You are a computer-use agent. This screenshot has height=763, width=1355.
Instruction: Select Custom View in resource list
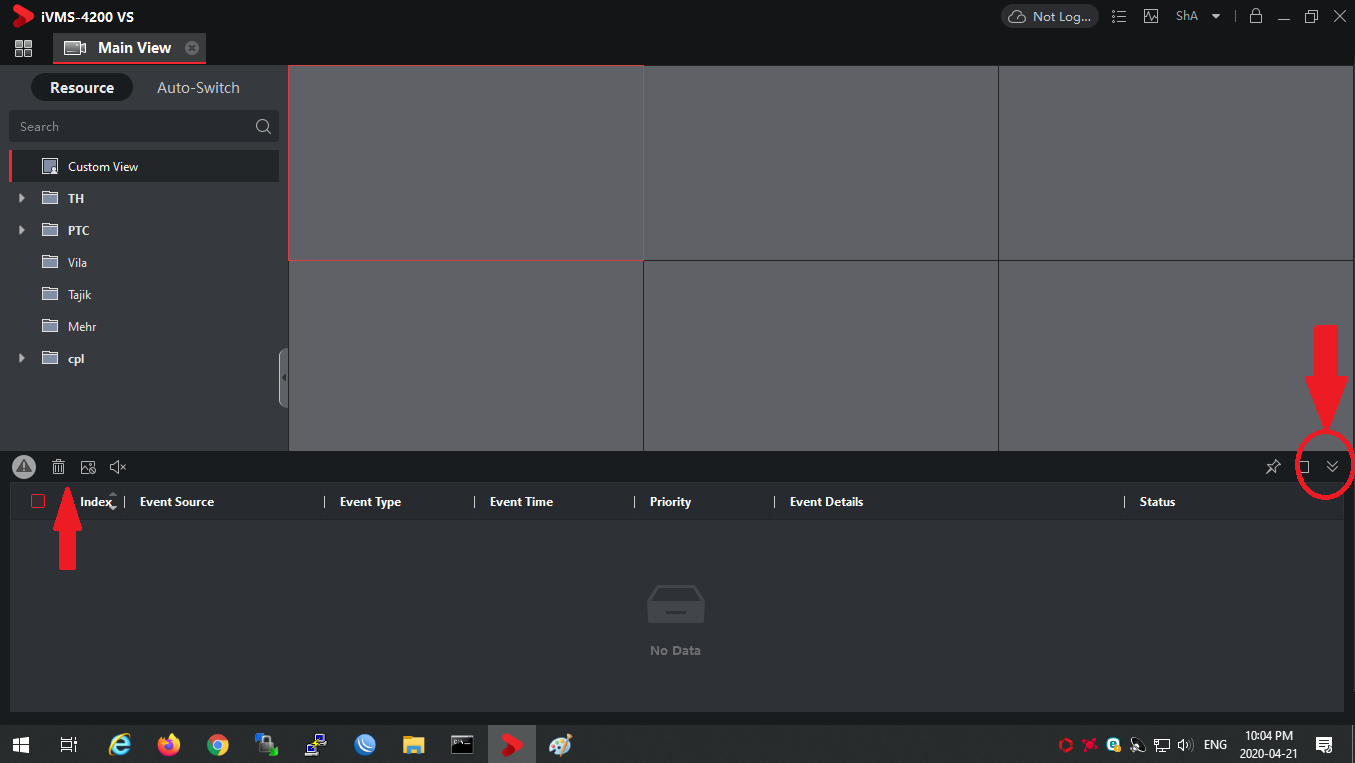click(103, 167)
